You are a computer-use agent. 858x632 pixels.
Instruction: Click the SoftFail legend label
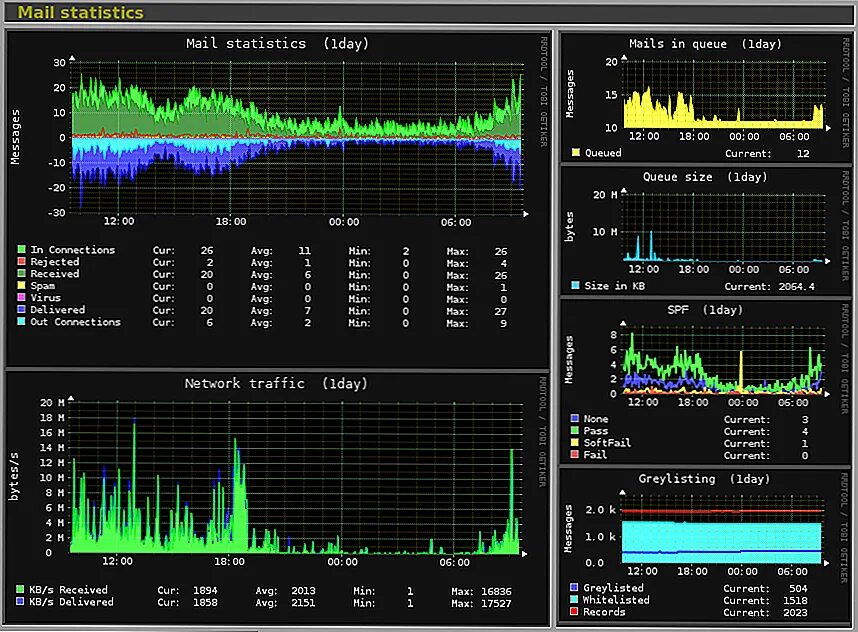coord(607,443)
